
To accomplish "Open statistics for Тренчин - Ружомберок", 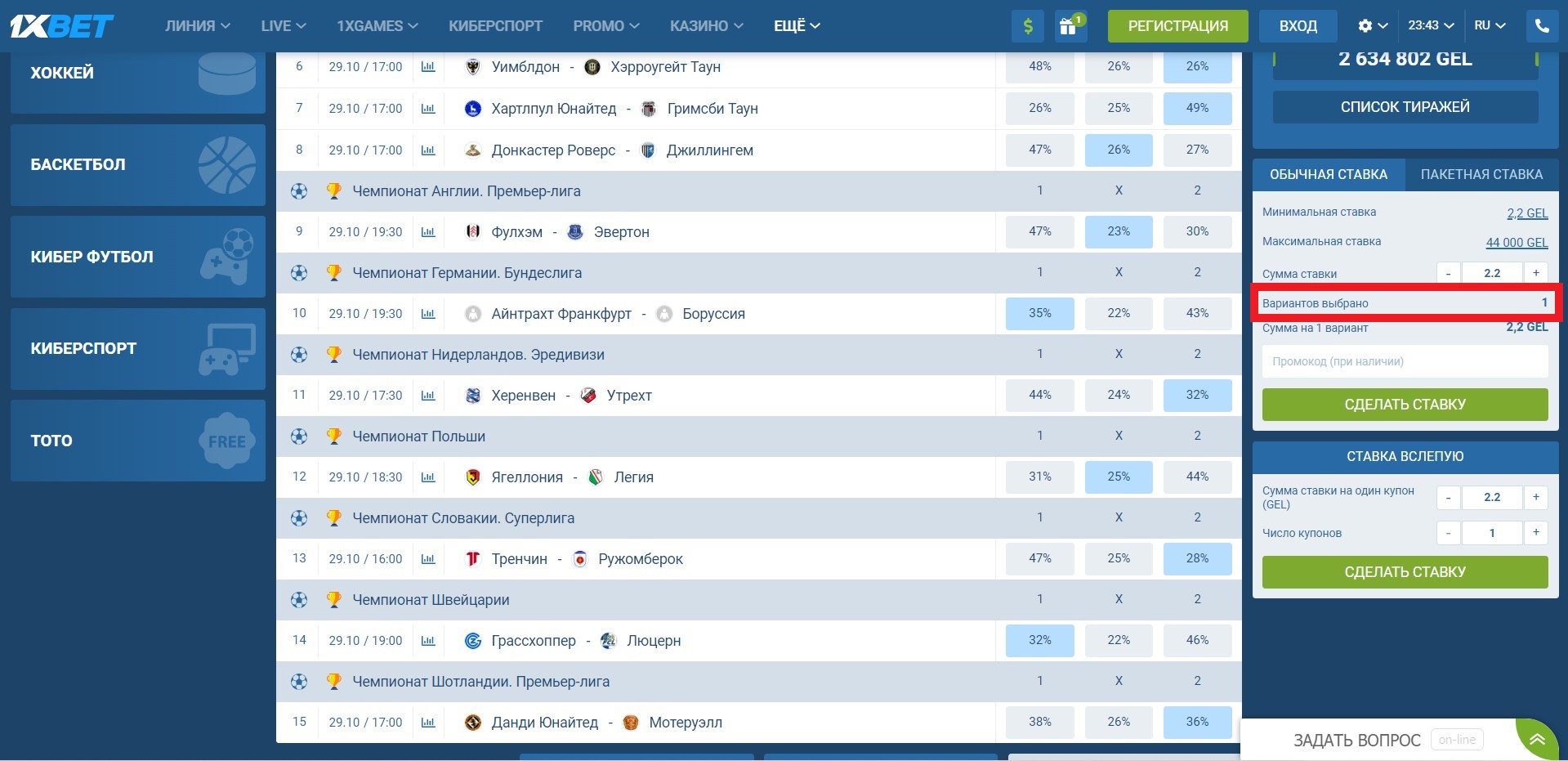I will (x=428, y=559).
